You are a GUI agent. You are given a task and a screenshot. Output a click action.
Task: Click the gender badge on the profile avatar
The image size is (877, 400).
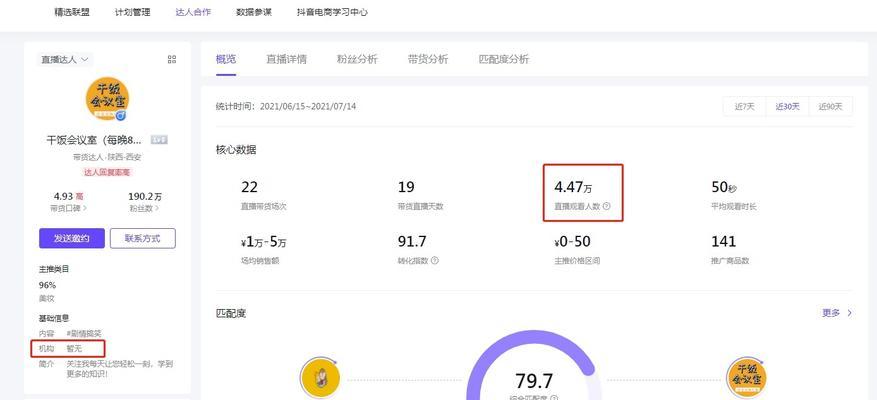point(120,115)
